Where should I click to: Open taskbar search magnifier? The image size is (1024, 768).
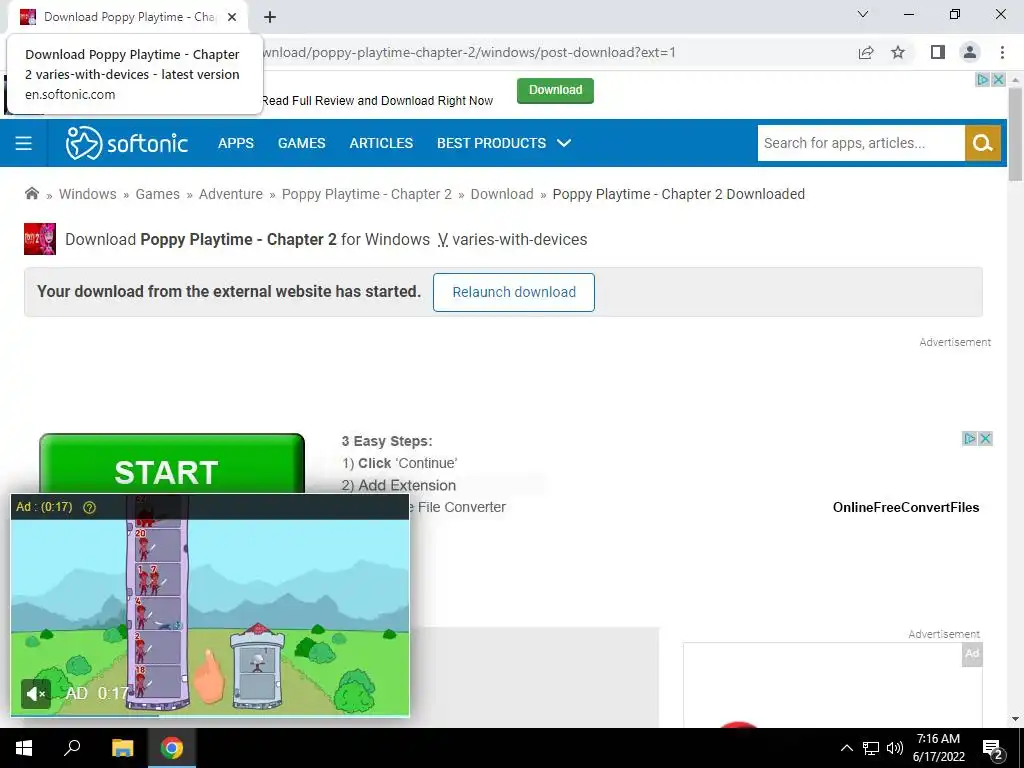coord(72,747)
